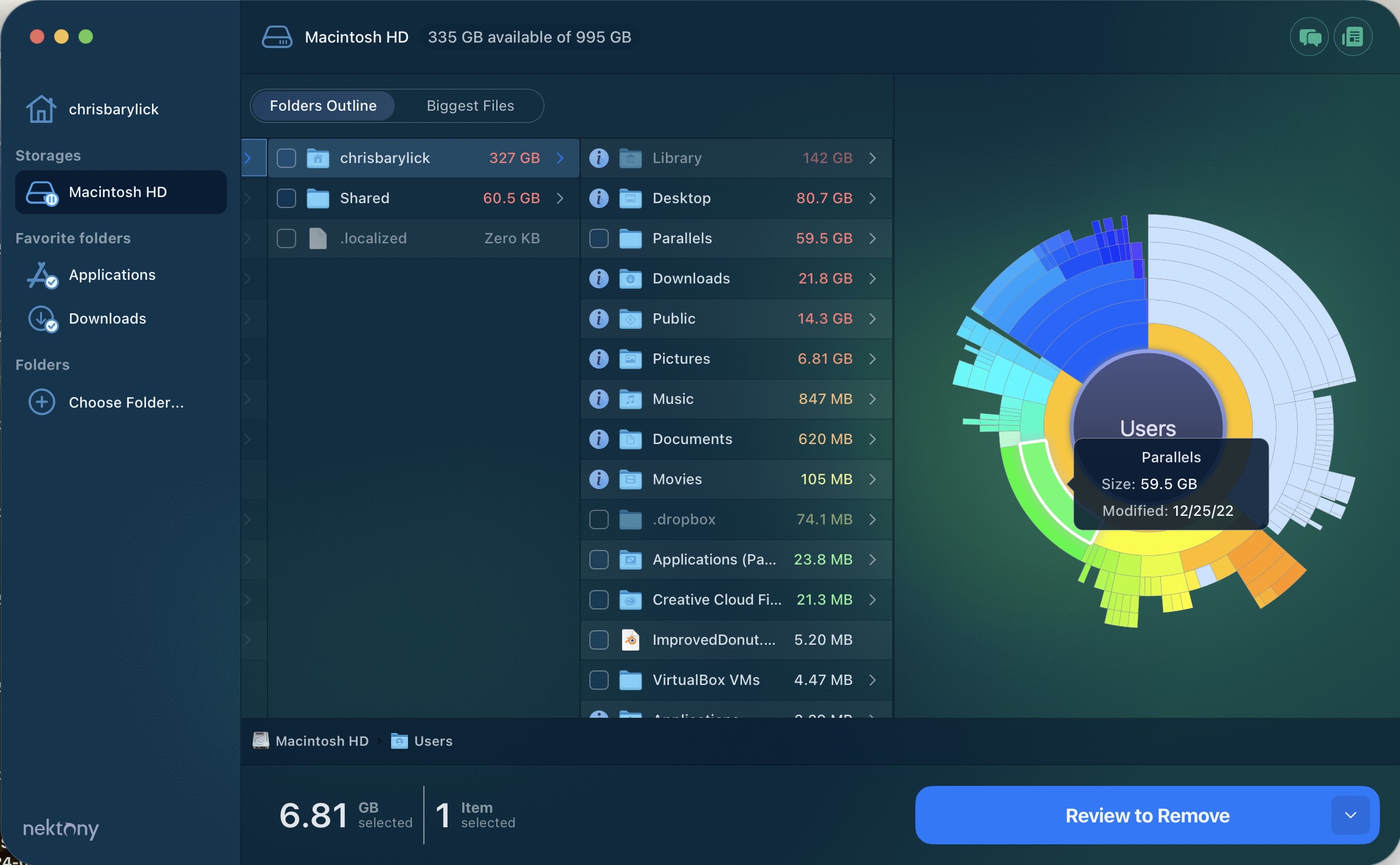
Task: Expand the chrisbarylick folder chevron
Action: 559,158
